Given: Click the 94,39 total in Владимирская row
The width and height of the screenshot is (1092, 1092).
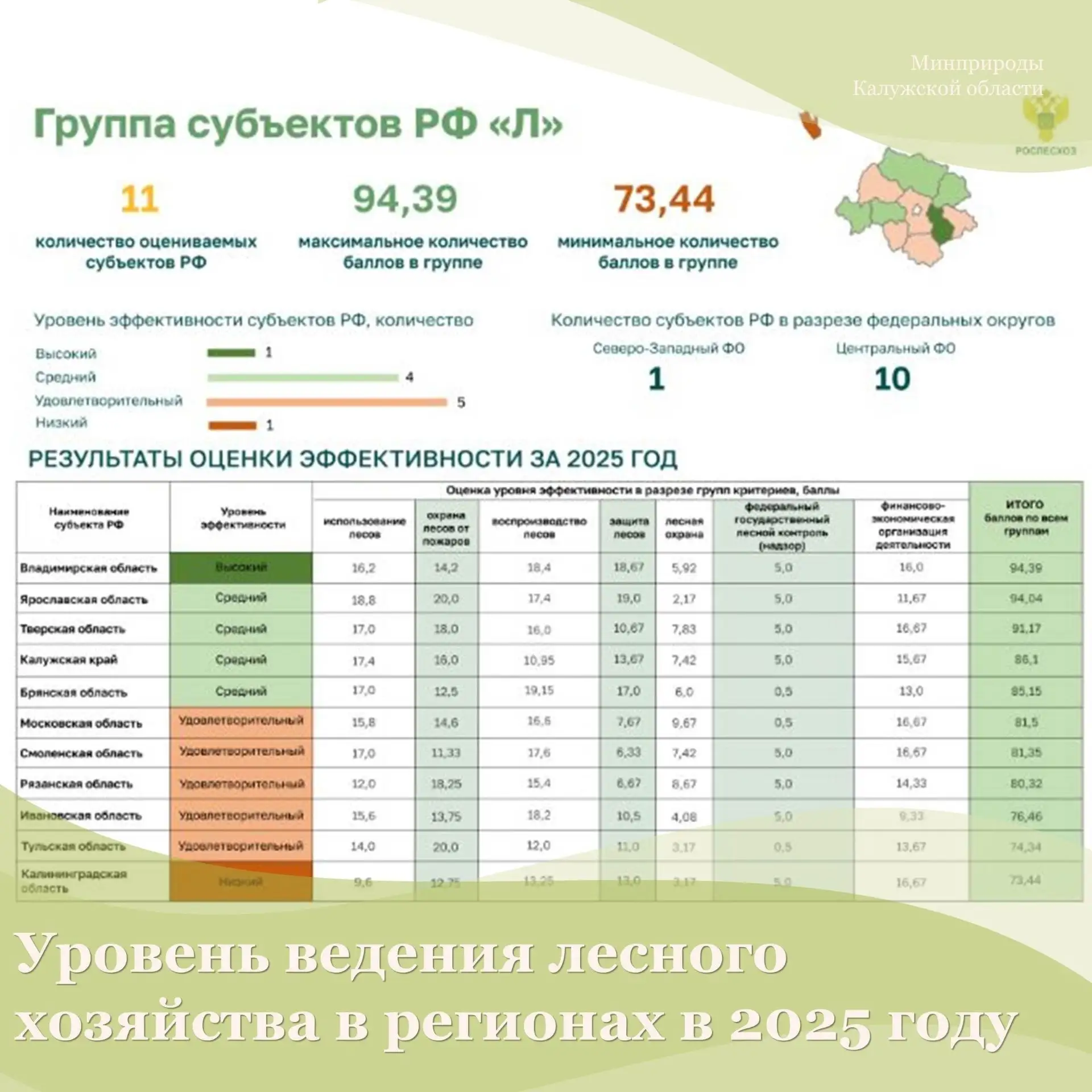Looking at the screenshot, I should [x=1025, y=568].
